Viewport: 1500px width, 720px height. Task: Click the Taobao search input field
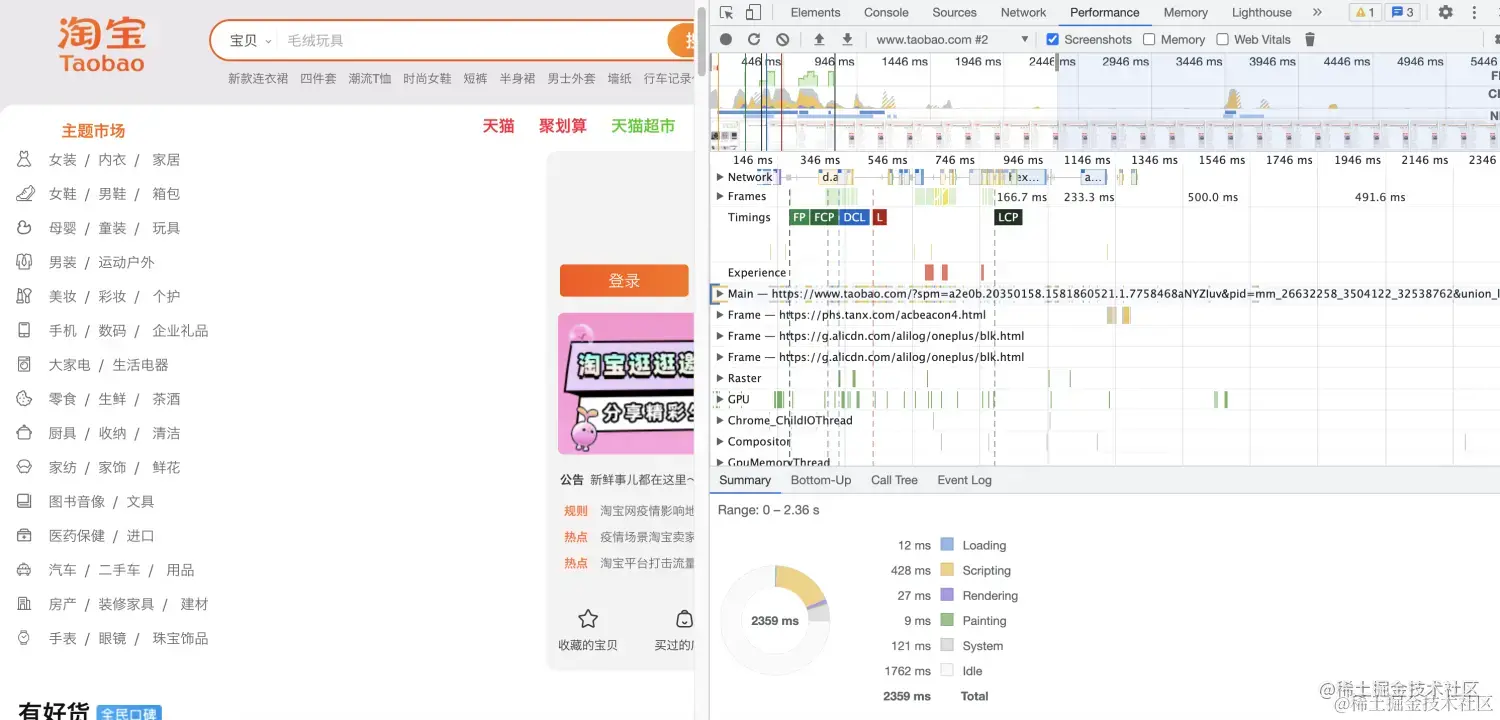pos(475,41)
